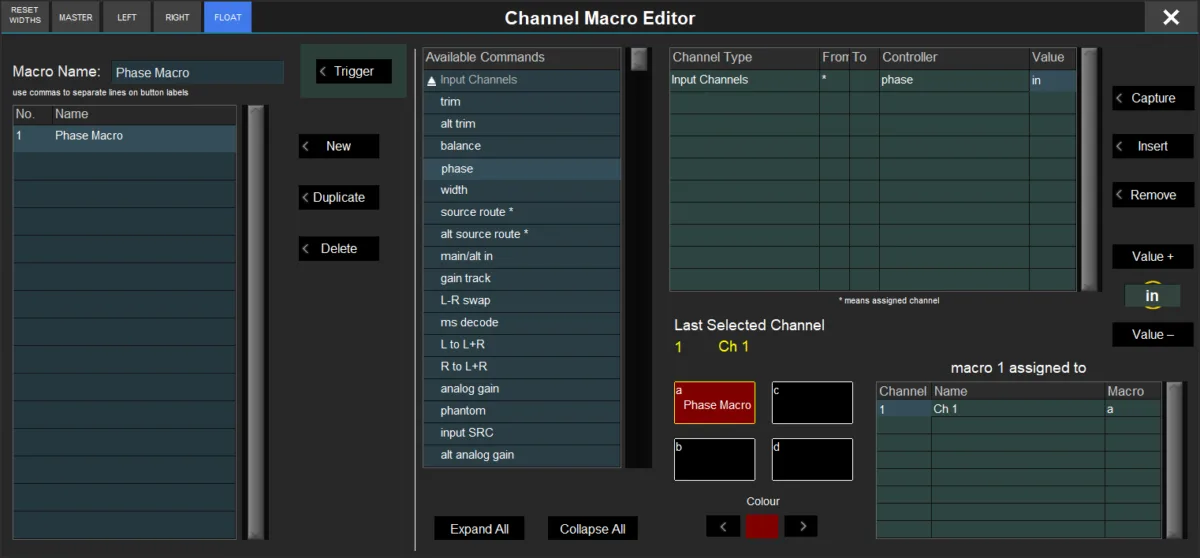Click empty macro button d
This screenshot has width=1200, height=558.
pyautogui.click(x=812, y=459)
